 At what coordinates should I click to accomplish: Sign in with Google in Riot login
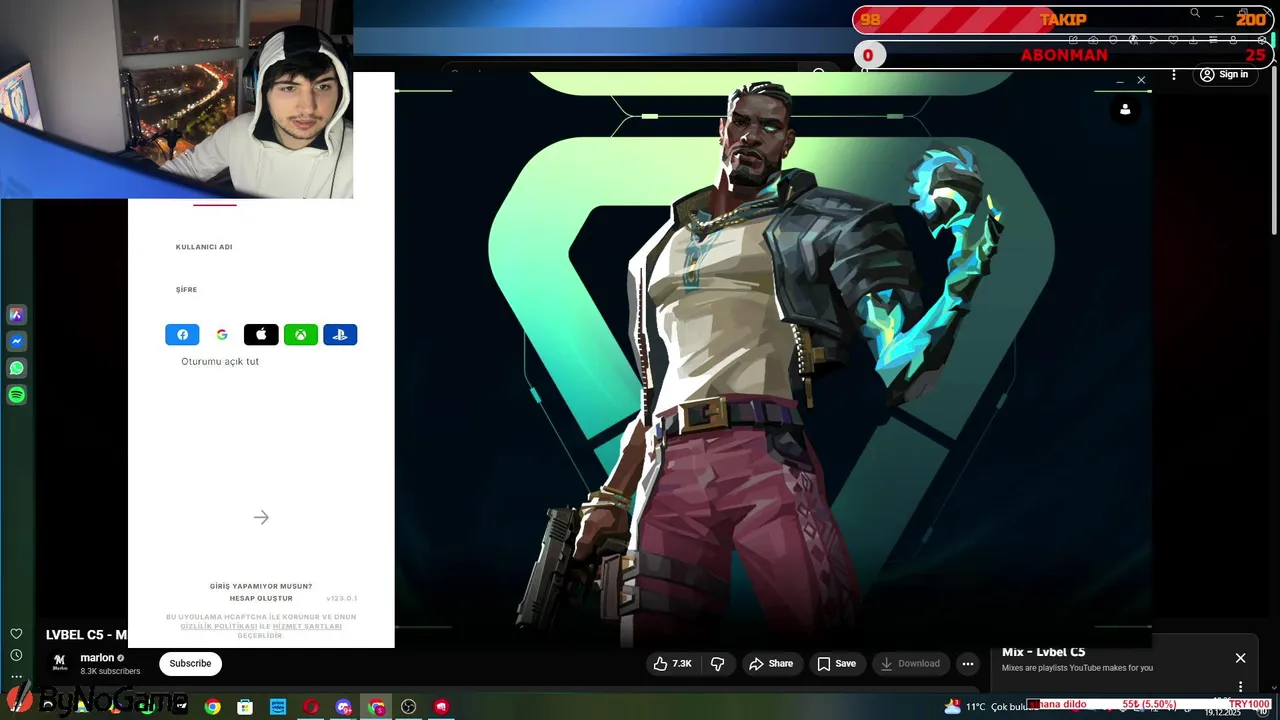222,335
